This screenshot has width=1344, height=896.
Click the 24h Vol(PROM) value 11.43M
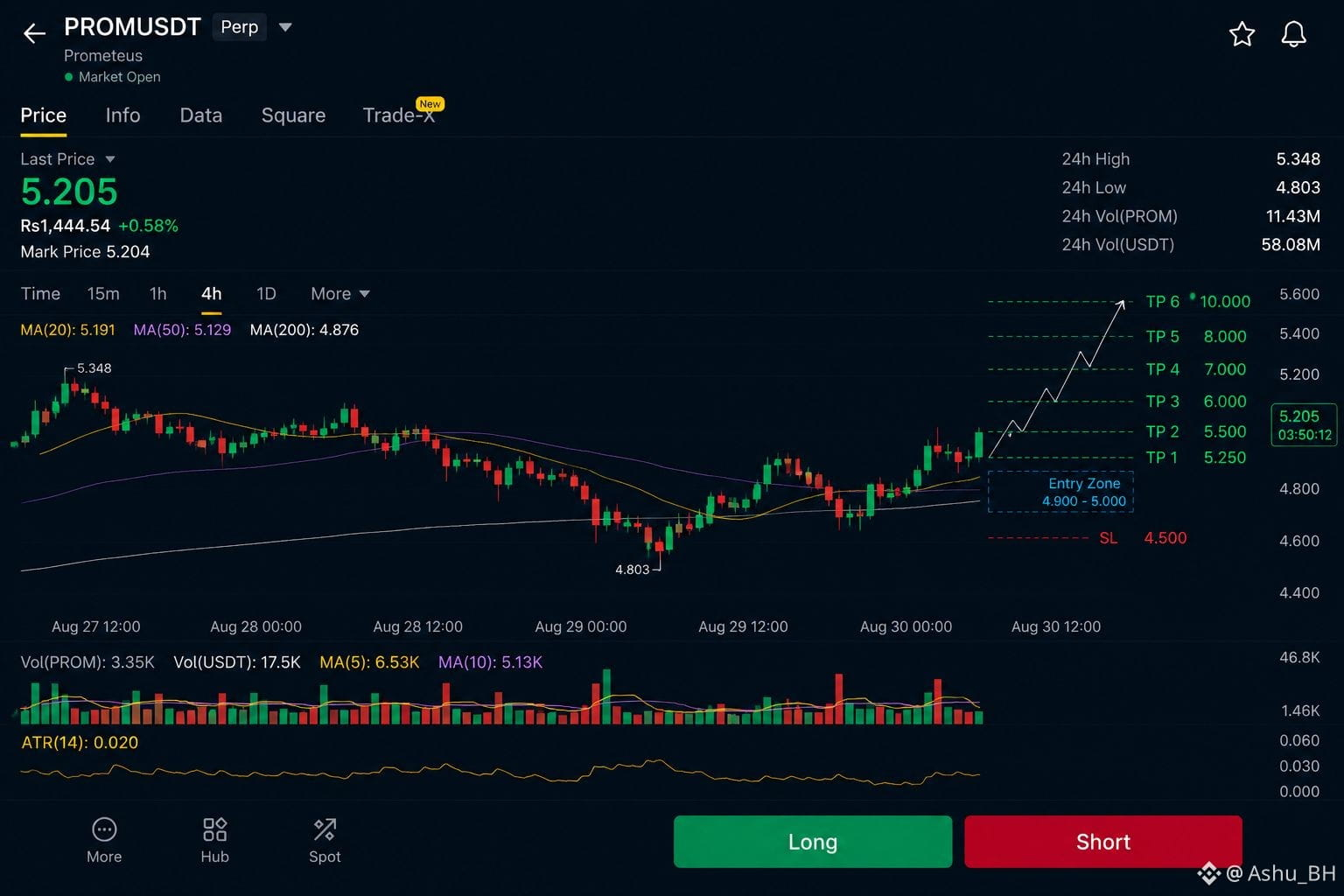pyautogui.click(x=1292, y=216)
